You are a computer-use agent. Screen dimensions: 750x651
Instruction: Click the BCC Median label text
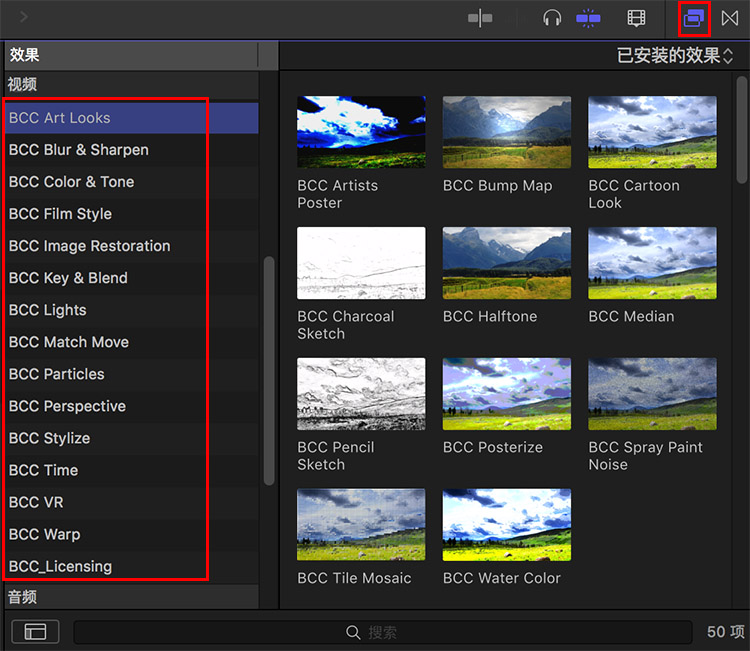[x=631, y=316]
